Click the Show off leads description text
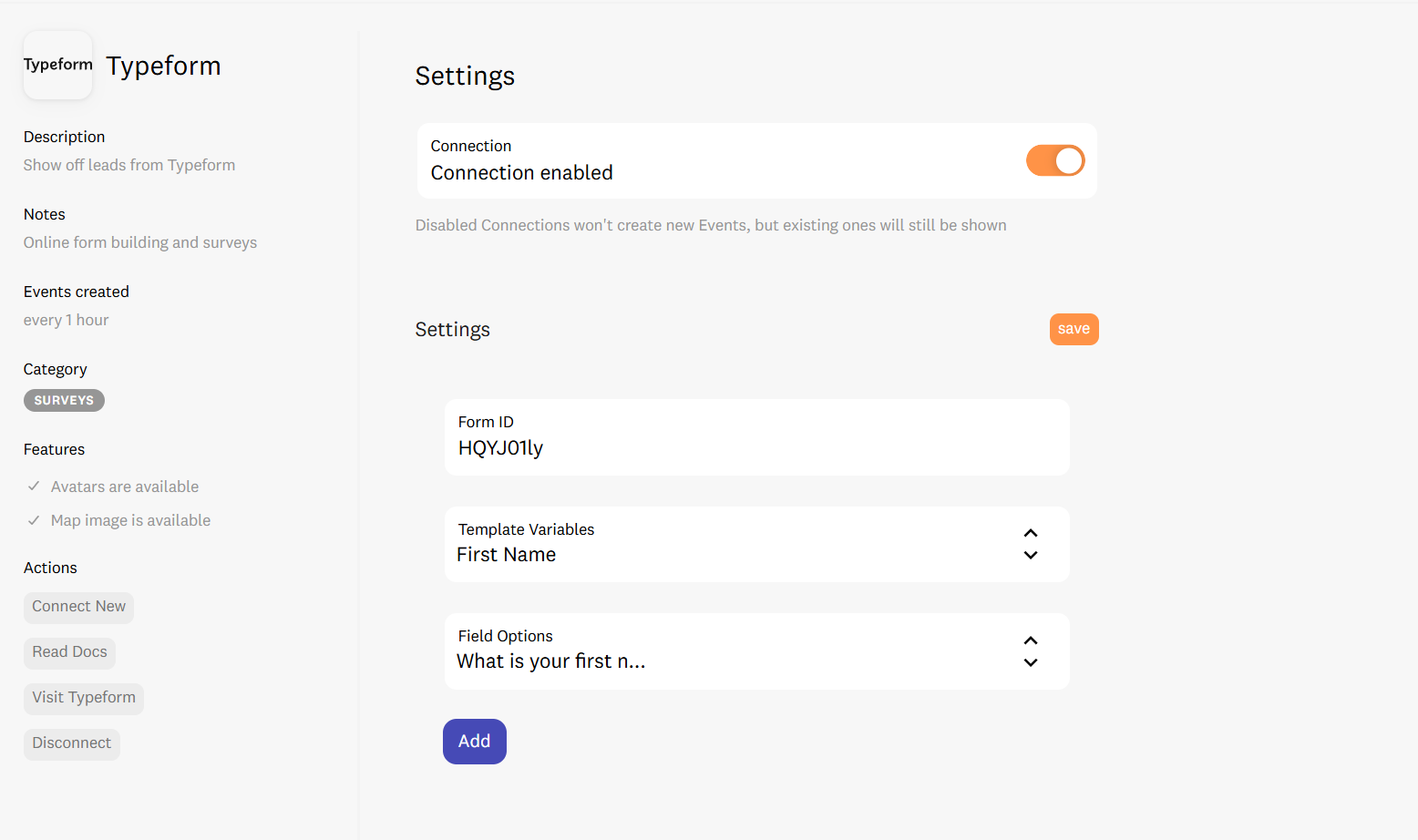 click(129, 165)
